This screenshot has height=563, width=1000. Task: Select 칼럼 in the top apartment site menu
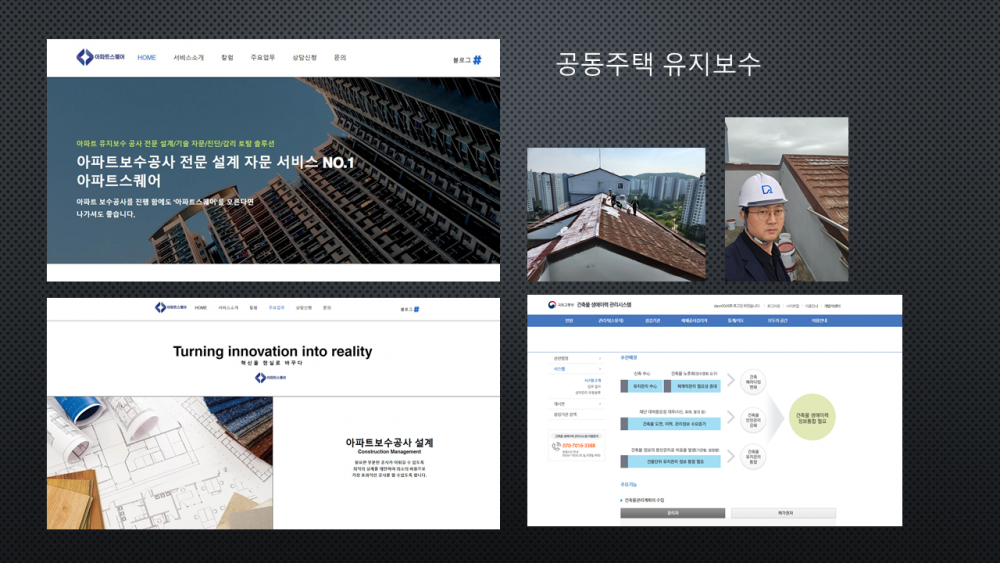click(x=228, y=57)
